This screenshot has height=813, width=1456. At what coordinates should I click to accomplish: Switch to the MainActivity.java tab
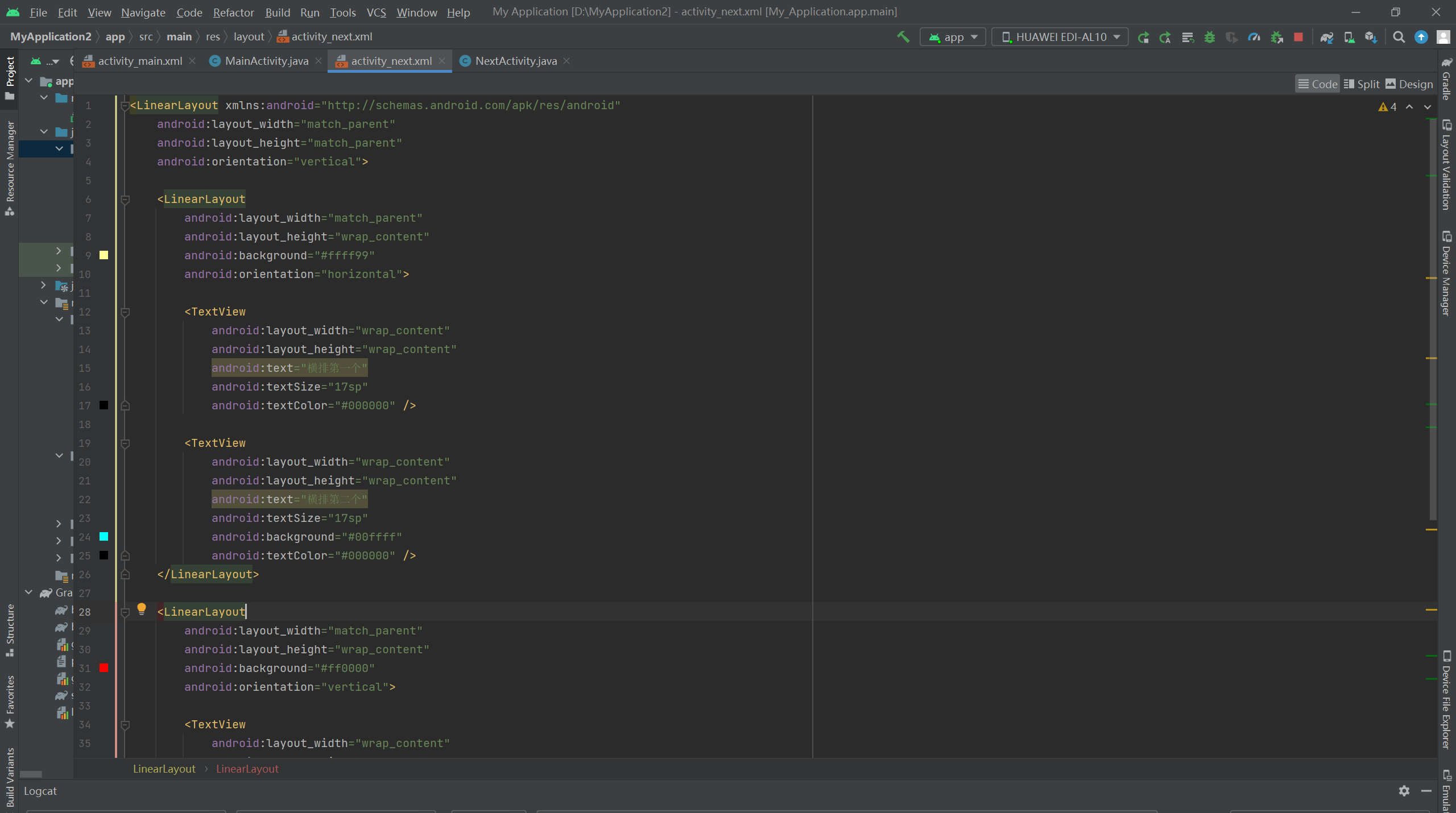[x=266, y=61]
